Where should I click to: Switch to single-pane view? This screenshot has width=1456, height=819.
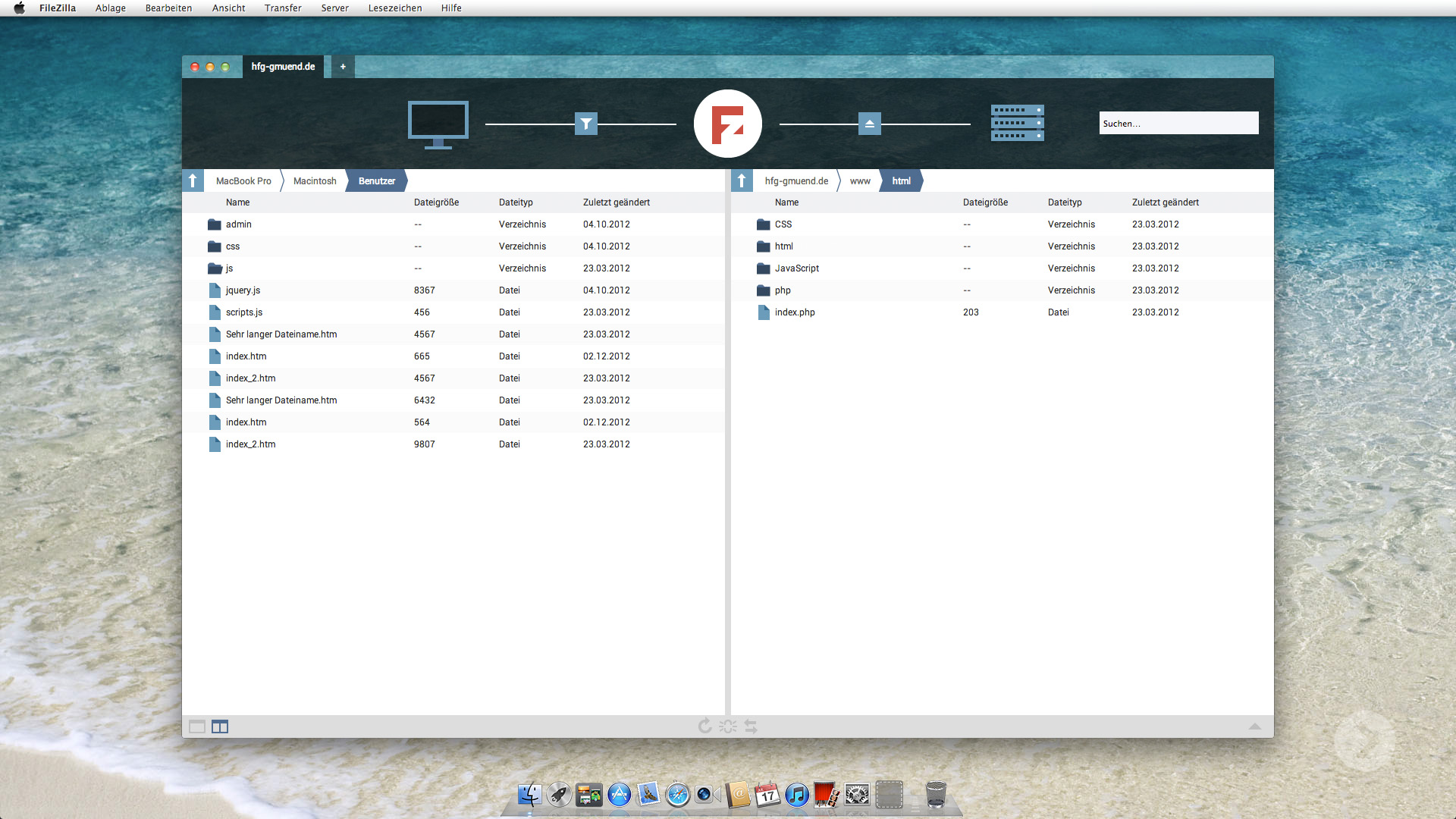click(197, 726)
